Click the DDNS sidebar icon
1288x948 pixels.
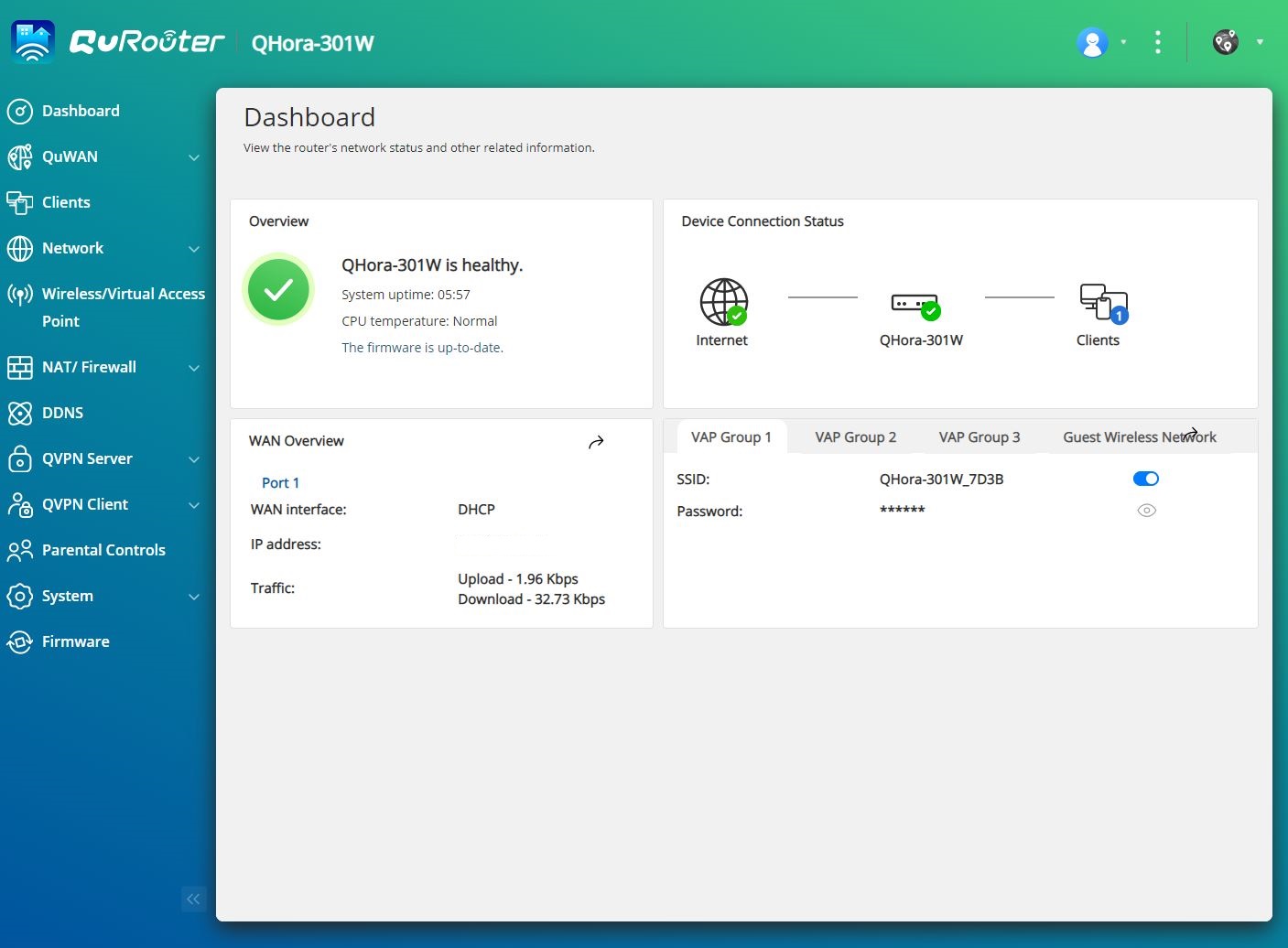click(x=20, y=413)
